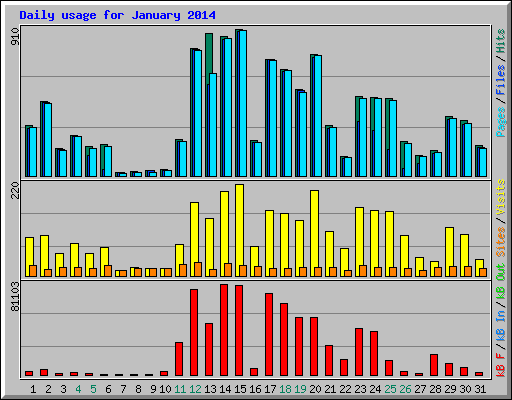Screen dimensions: 512x400
Task: Click day 26 on the x-axis
Action: (405, 389)
